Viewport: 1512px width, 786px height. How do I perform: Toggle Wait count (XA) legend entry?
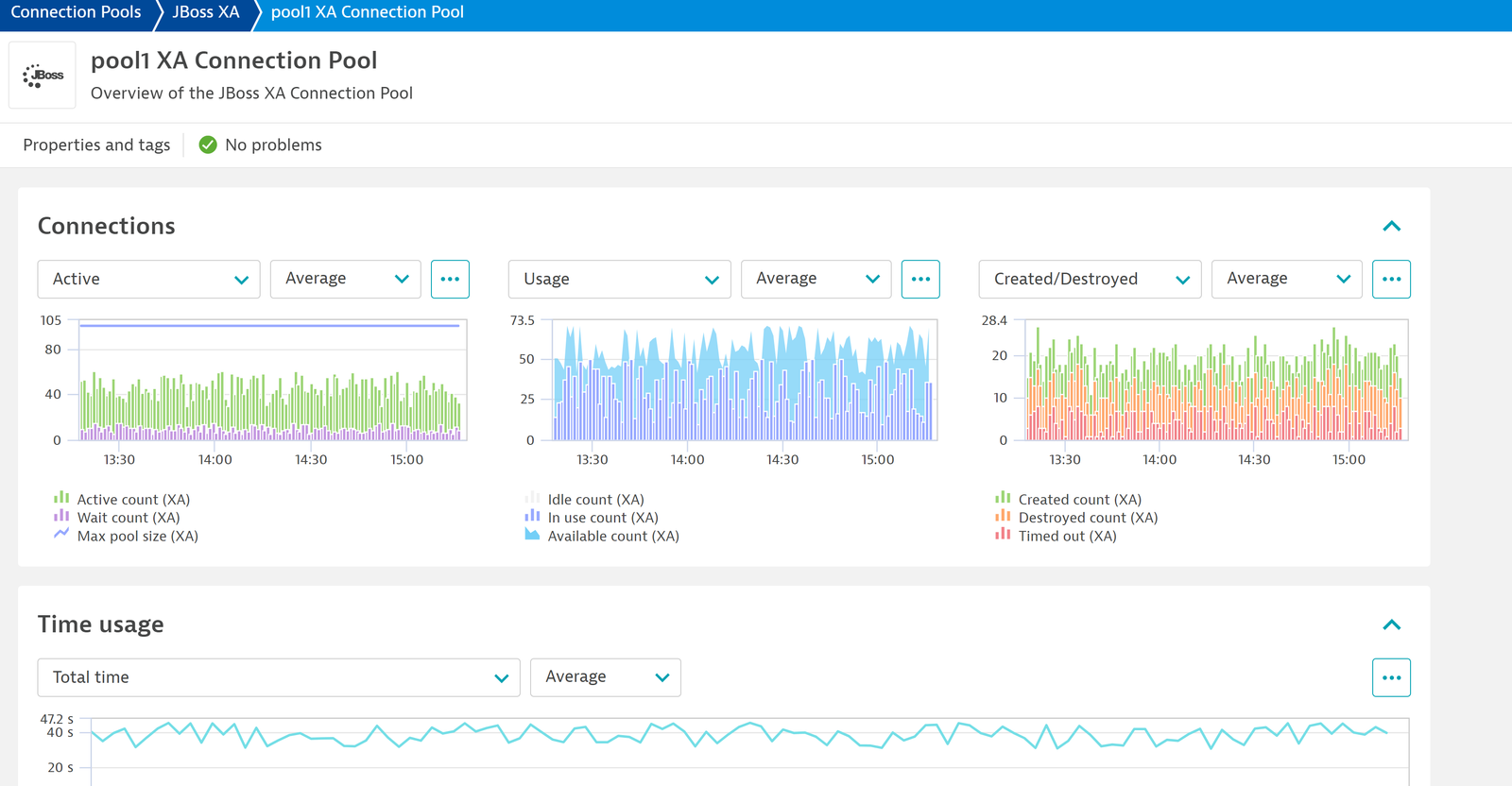(x=117, y=518)
